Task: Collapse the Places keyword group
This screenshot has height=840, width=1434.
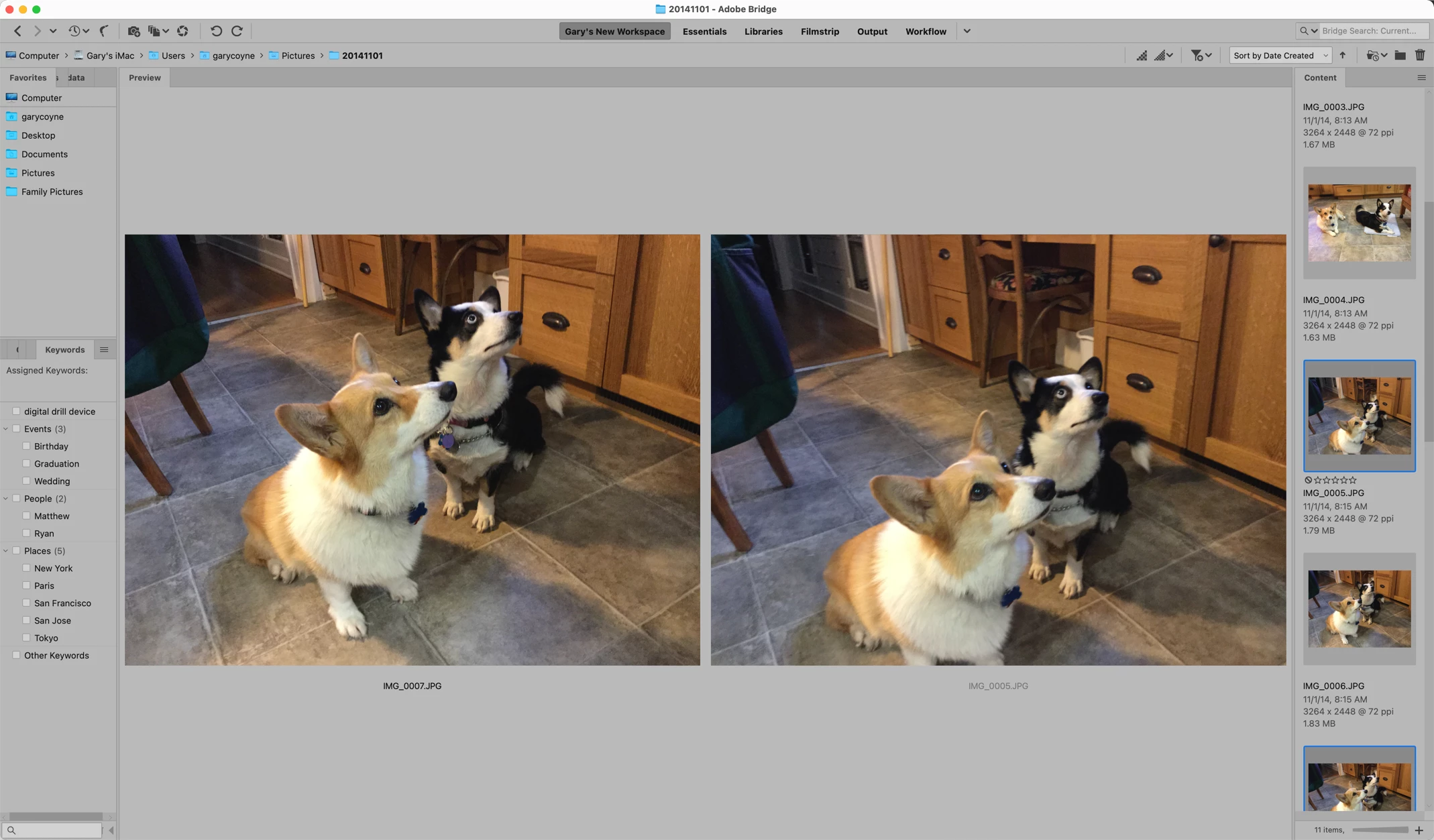Action: [6, 550]
